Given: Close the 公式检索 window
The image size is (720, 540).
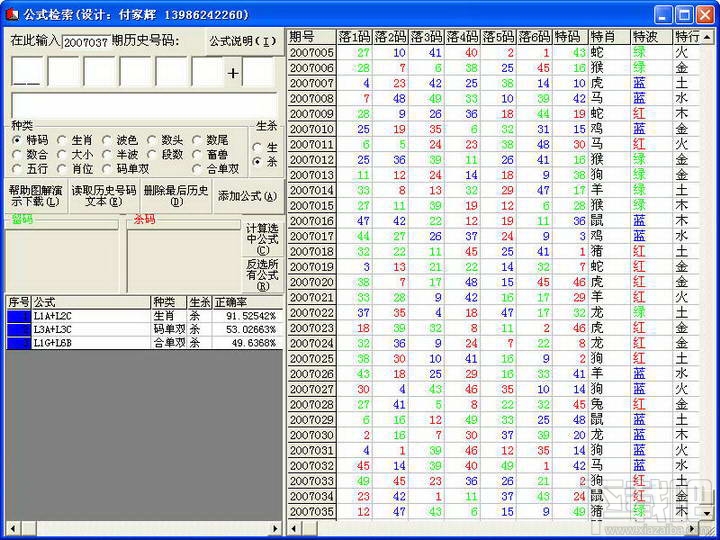Looking at the screenshot, I should point(705,15).
